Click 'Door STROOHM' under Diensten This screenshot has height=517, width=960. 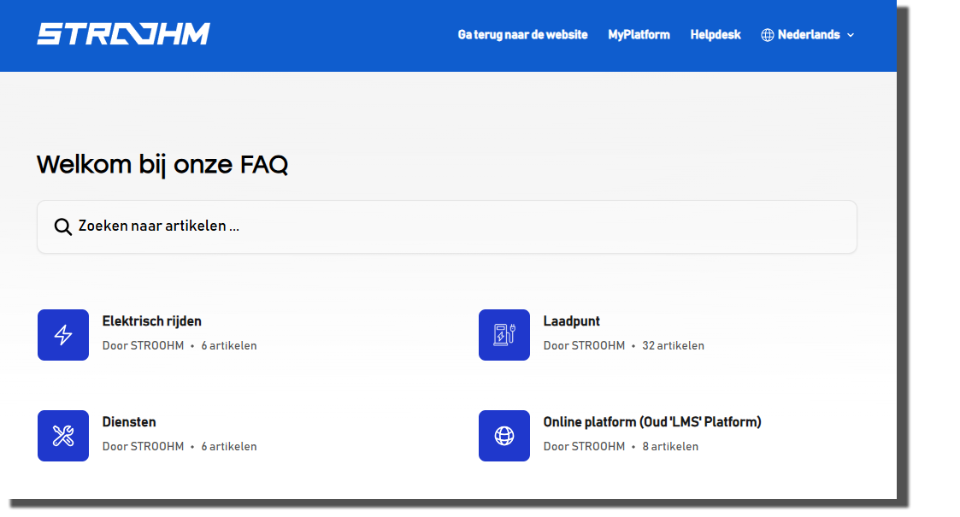pyautogui.click(x=143, y=447)
